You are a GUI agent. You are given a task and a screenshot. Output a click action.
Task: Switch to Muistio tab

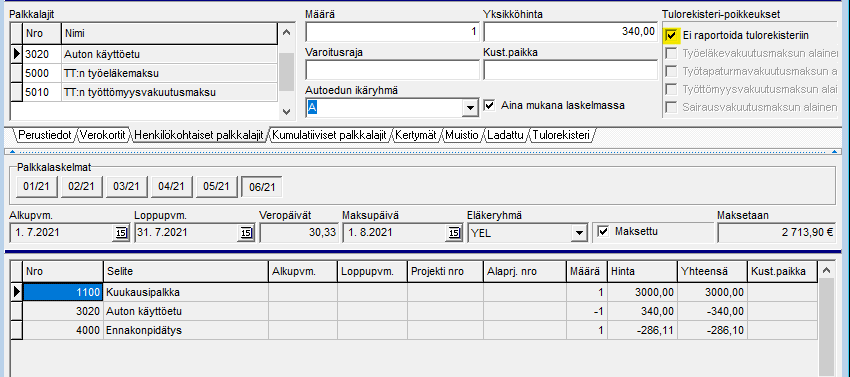[461, 135]
